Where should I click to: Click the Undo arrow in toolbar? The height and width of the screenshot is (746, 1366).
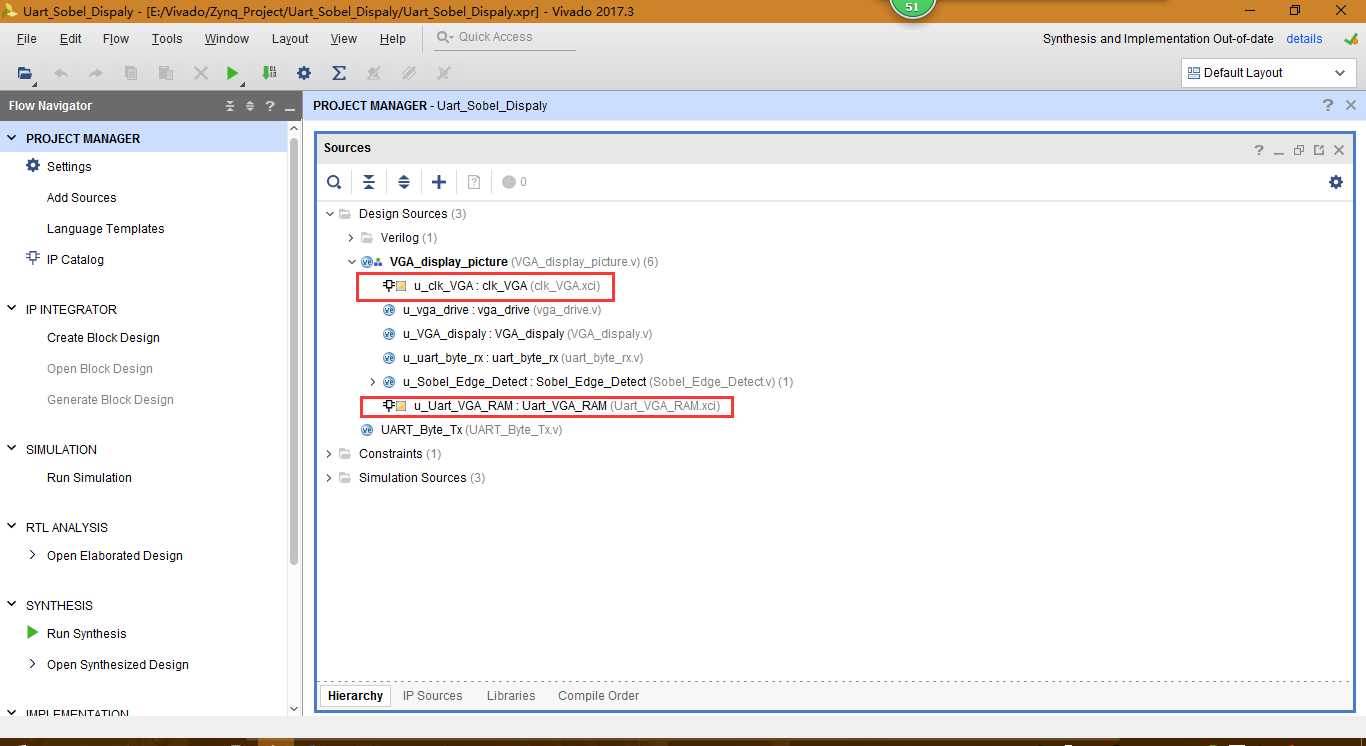click(x=61, y=73)
